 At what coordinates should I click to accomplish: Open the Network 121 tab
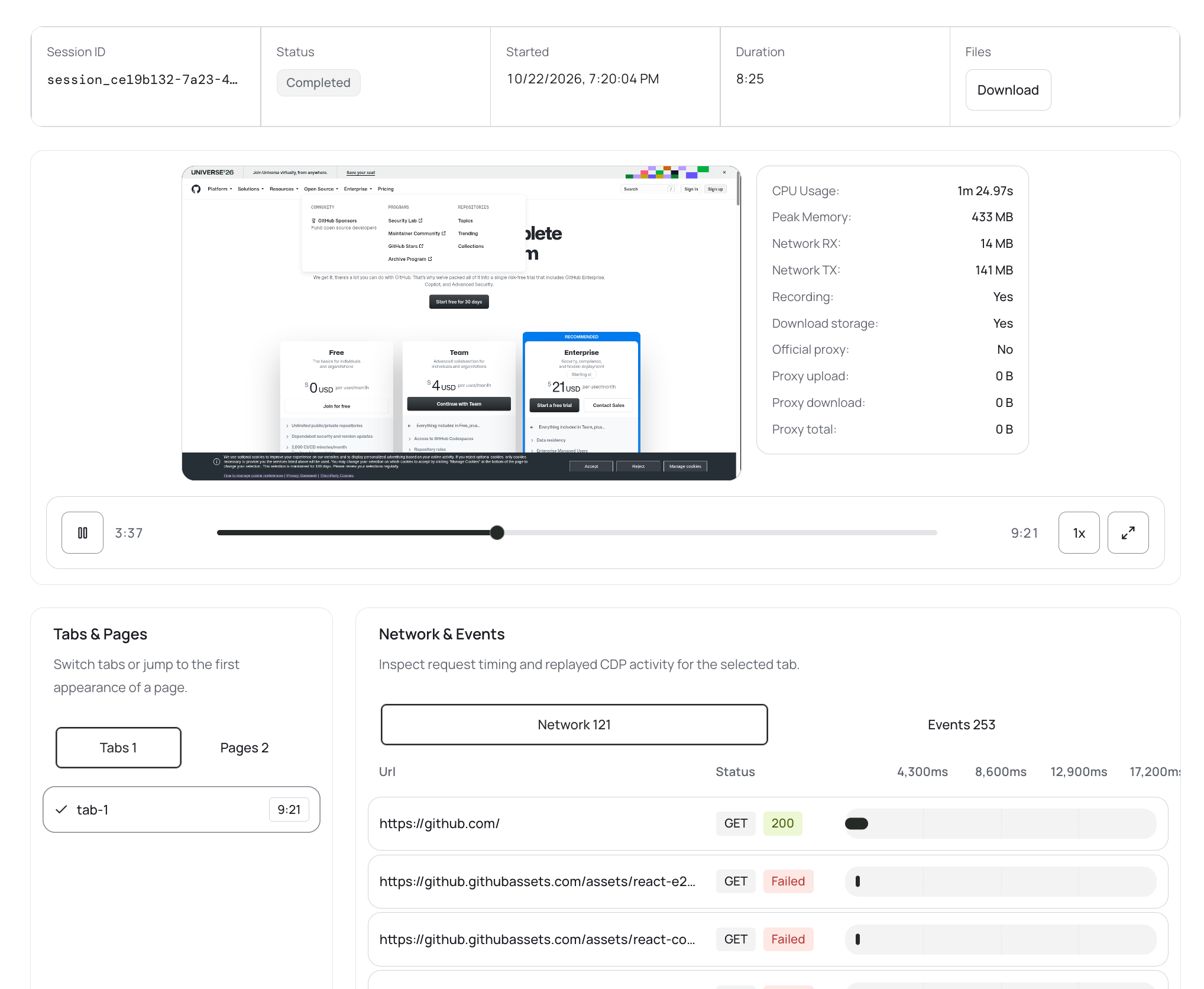[574, 725]
